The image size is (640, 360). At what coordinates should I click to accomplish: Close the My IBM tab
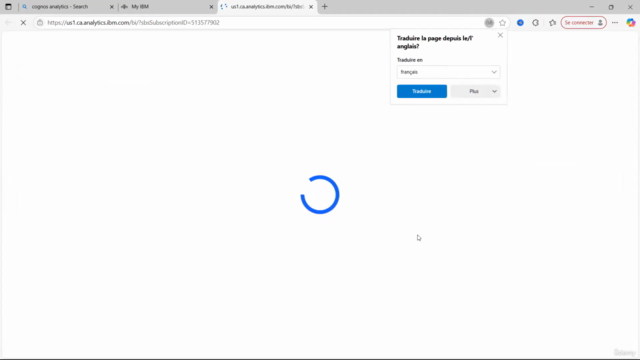point(211,7)
